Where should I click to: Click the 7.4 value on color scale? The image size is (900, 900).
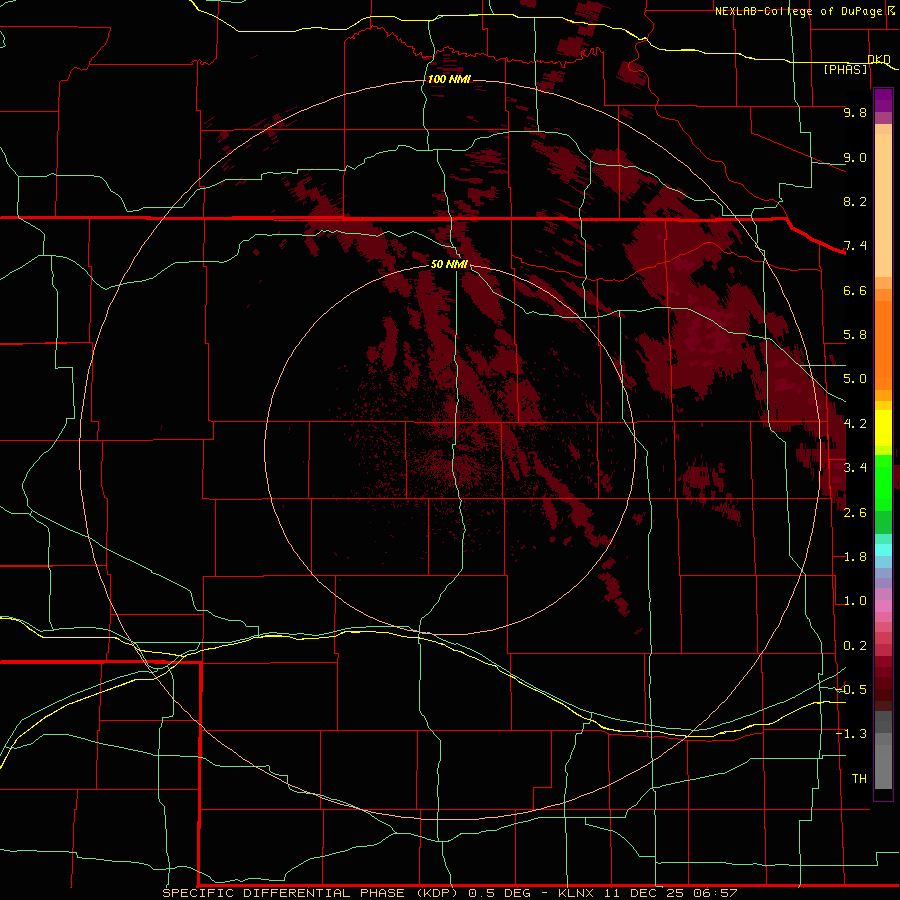[x=855, y=246]
